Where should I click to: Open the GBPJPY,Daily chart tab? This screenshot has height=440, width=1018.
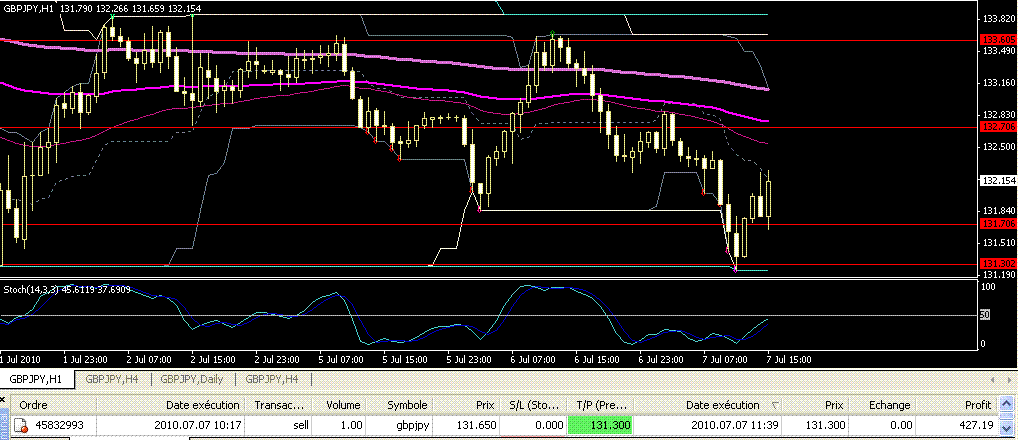(x=193, y=379)
